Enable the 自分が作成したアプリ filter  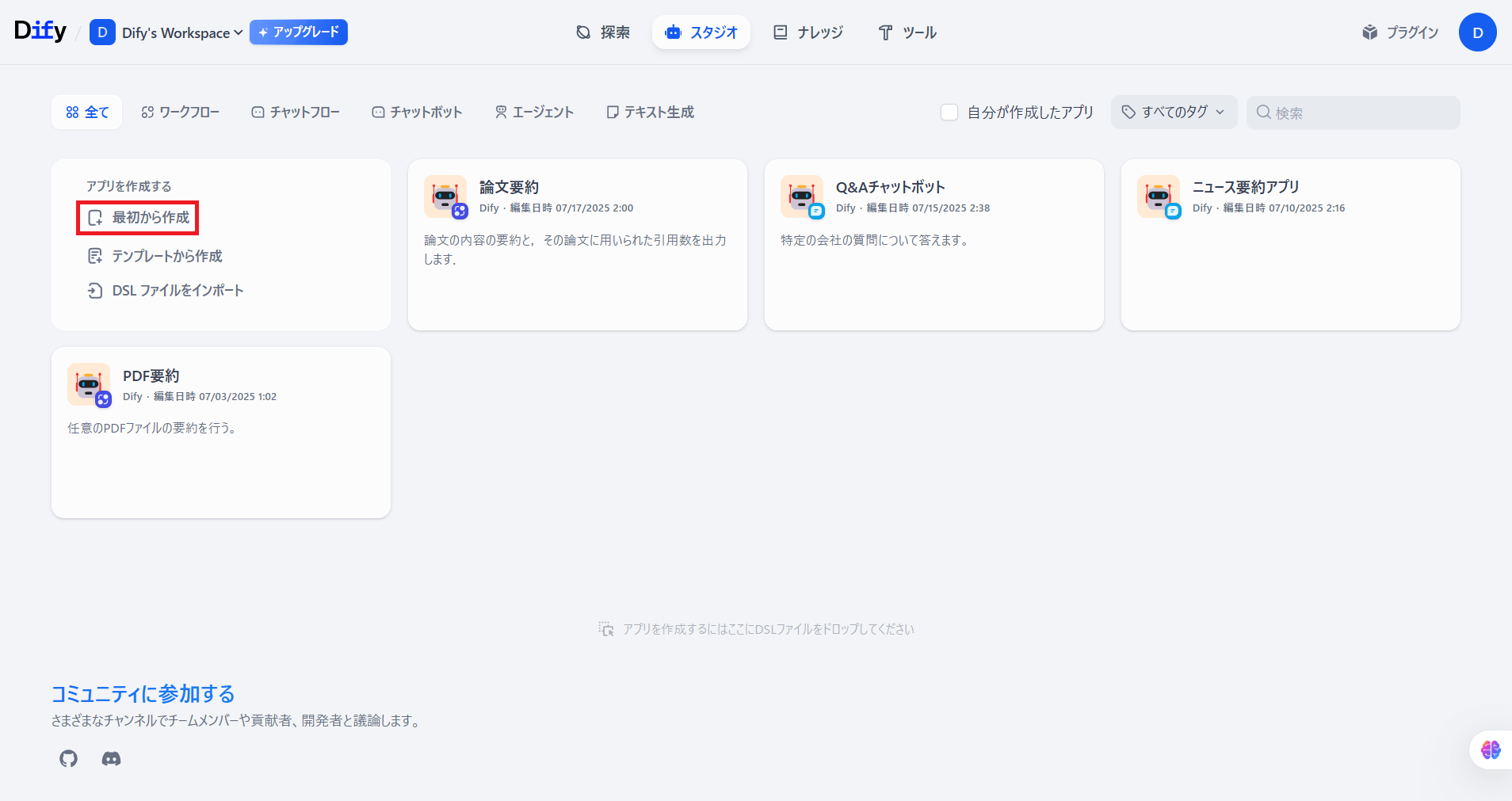tap(949, 112)
